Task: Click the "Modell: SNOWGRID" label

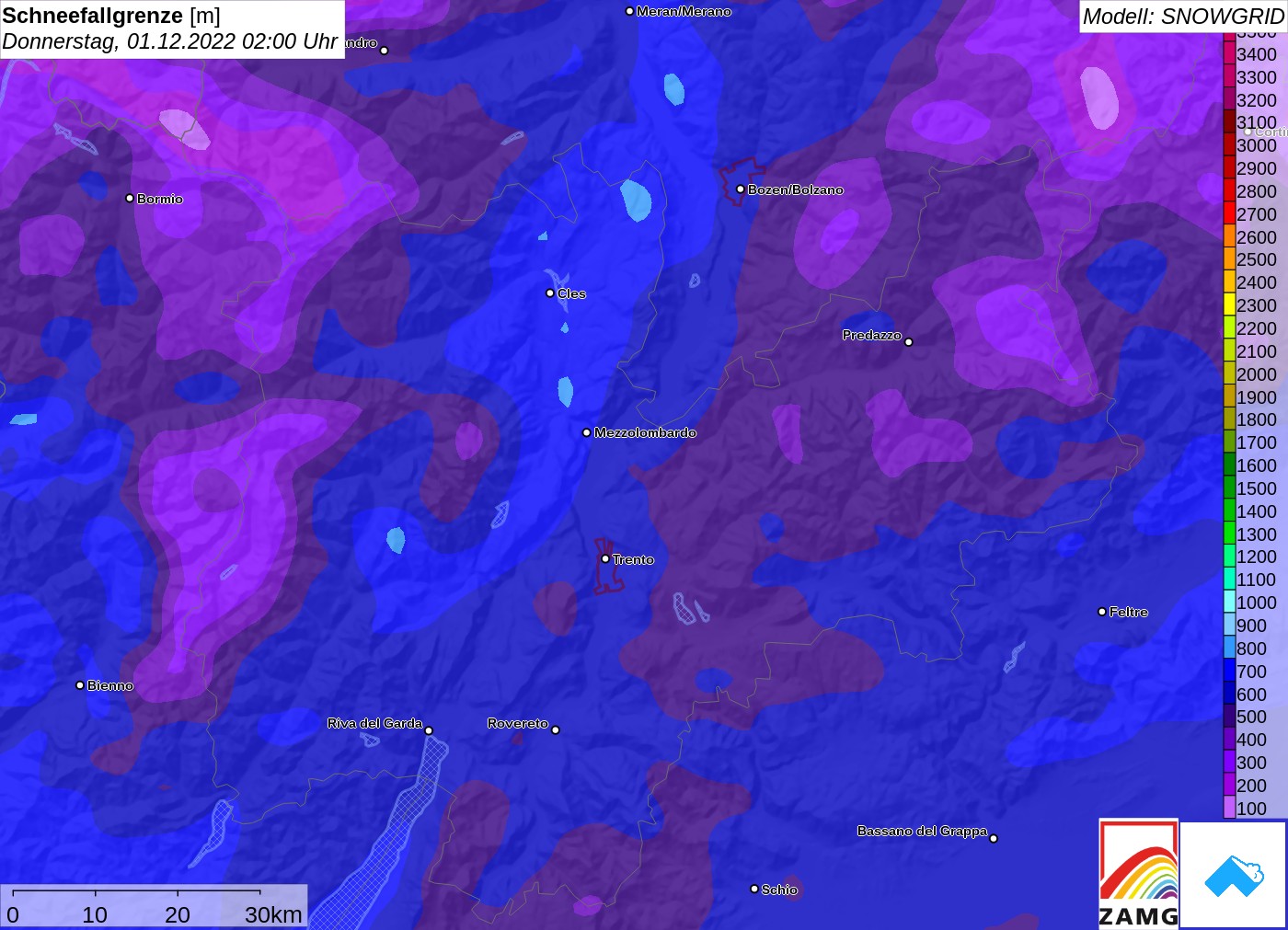Action: pyautogui.click(x=1183, y=17)
